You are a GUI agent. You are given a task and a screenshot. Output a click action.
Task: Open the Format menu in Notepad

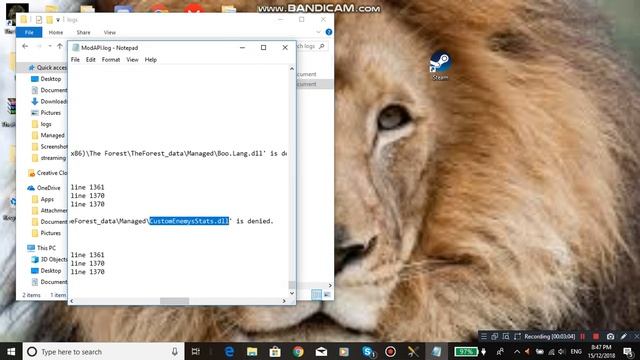[111, 60]
